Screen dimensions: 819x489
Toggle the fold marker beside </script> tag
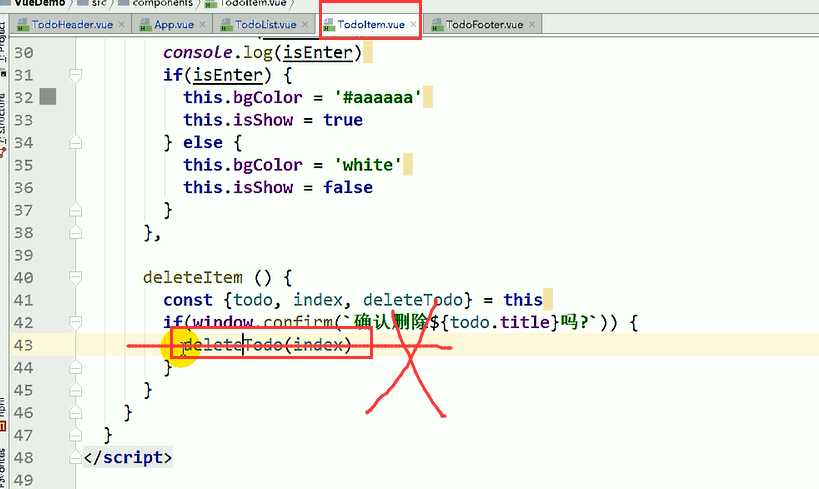click(x=75, y=458)
